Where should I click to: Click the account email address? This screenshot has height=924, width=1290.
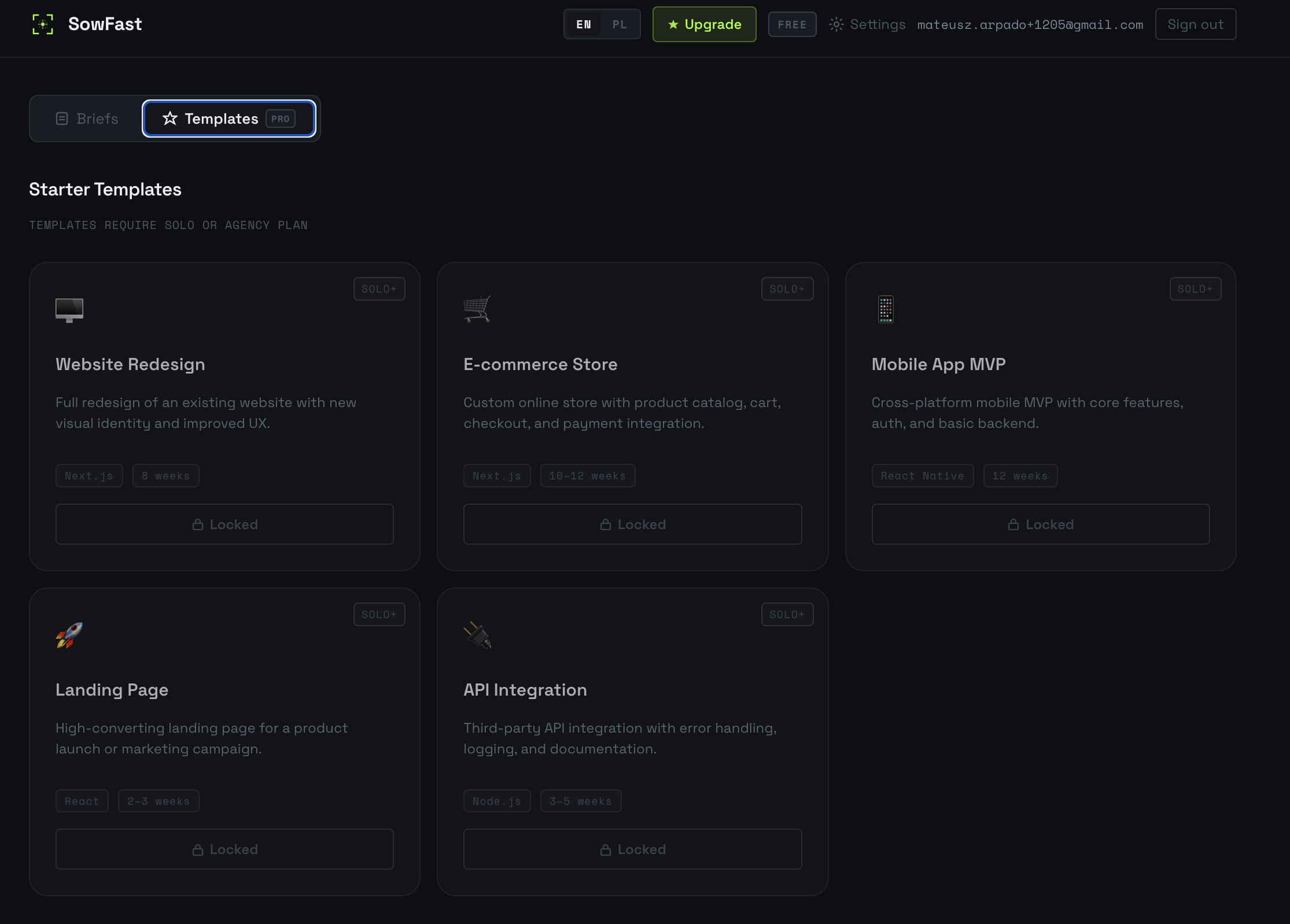click(1030, 24)
